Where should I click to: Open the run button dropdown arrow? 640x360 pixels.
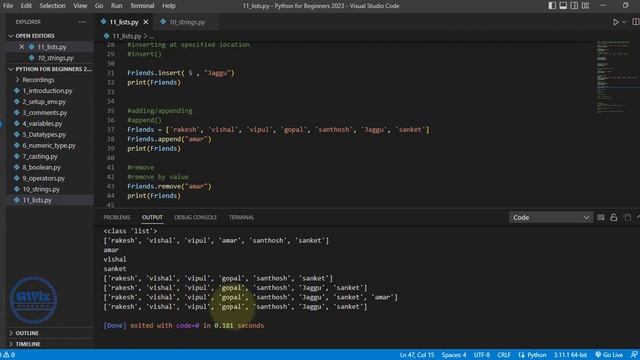point(624,22)
